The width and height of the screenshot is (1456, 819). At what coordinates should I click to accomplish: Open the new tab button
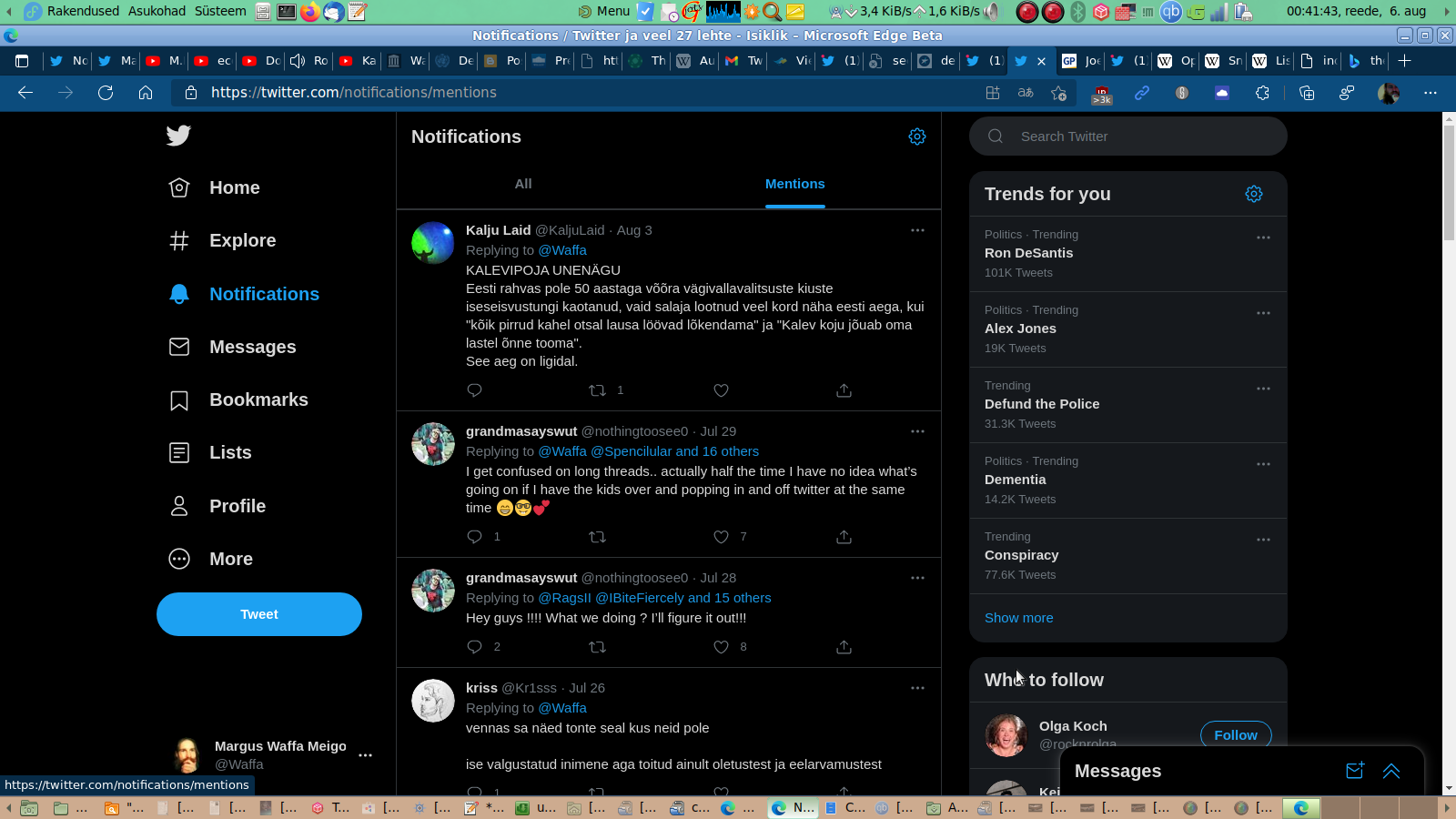[1405, 61]
